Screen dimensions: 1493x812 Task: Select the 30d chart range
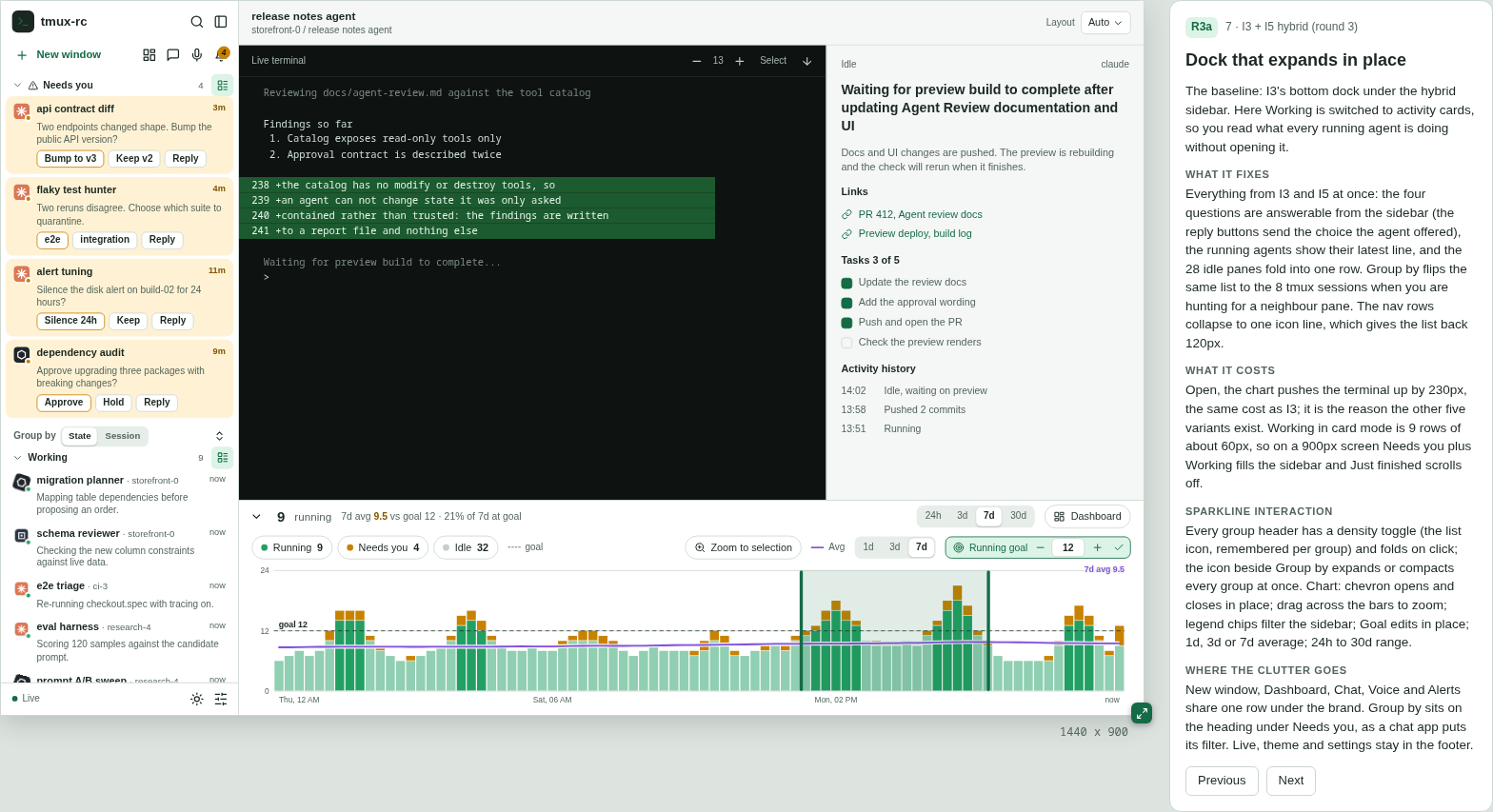coord(1018,516)
